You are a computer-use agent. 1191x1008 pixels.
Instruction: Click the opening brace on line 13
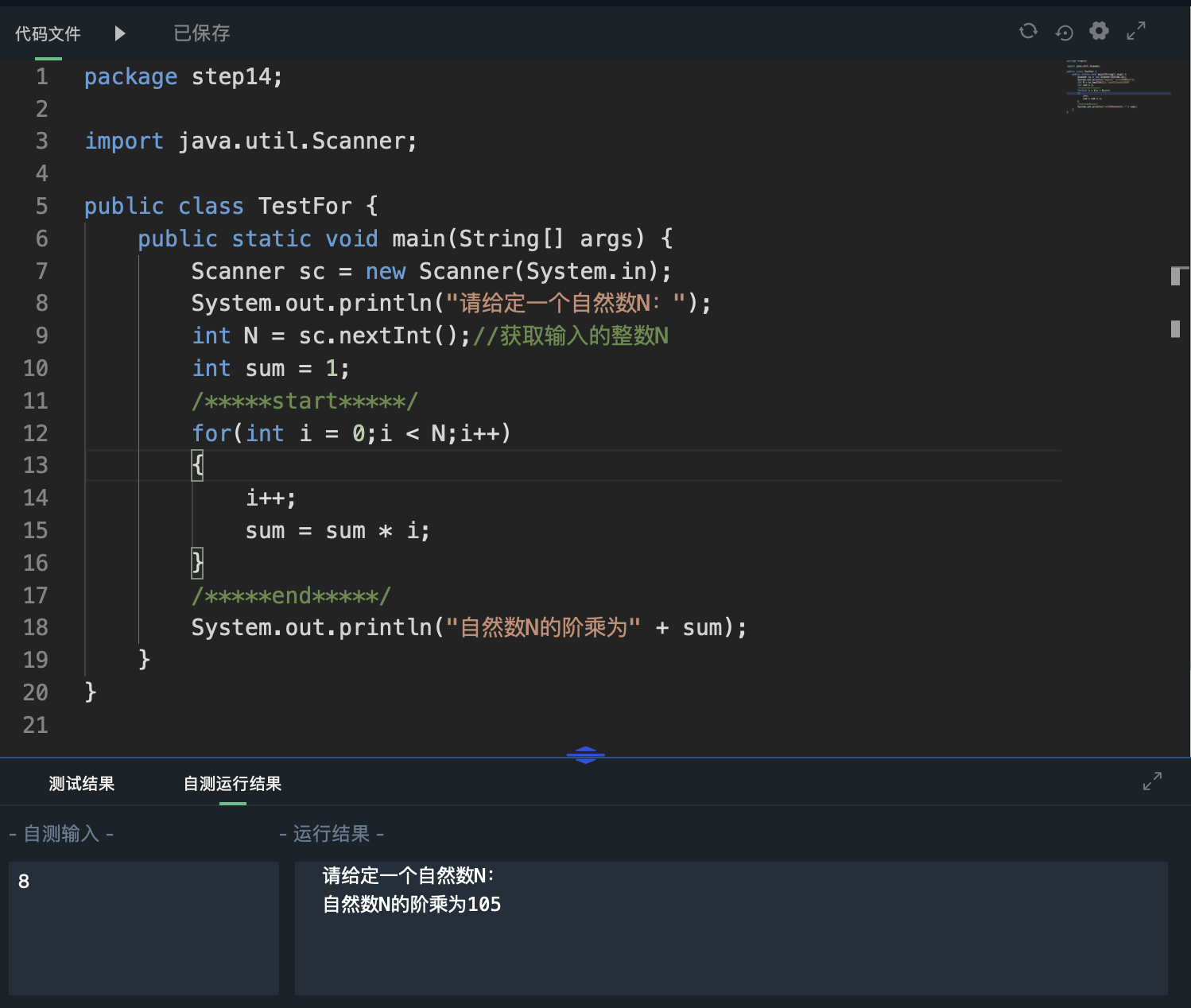click(198, 465)
